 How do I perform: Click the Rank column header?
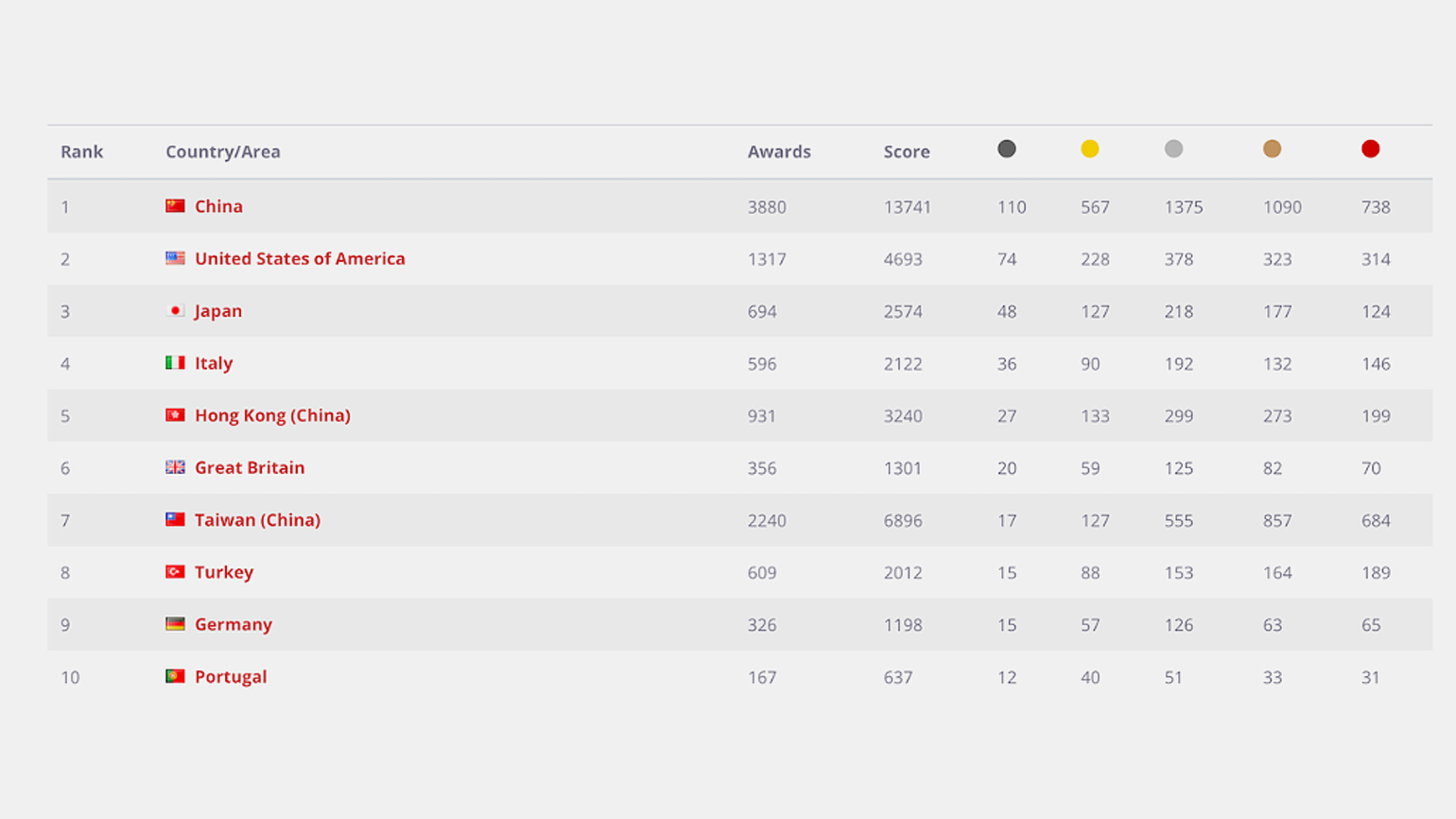81,151
